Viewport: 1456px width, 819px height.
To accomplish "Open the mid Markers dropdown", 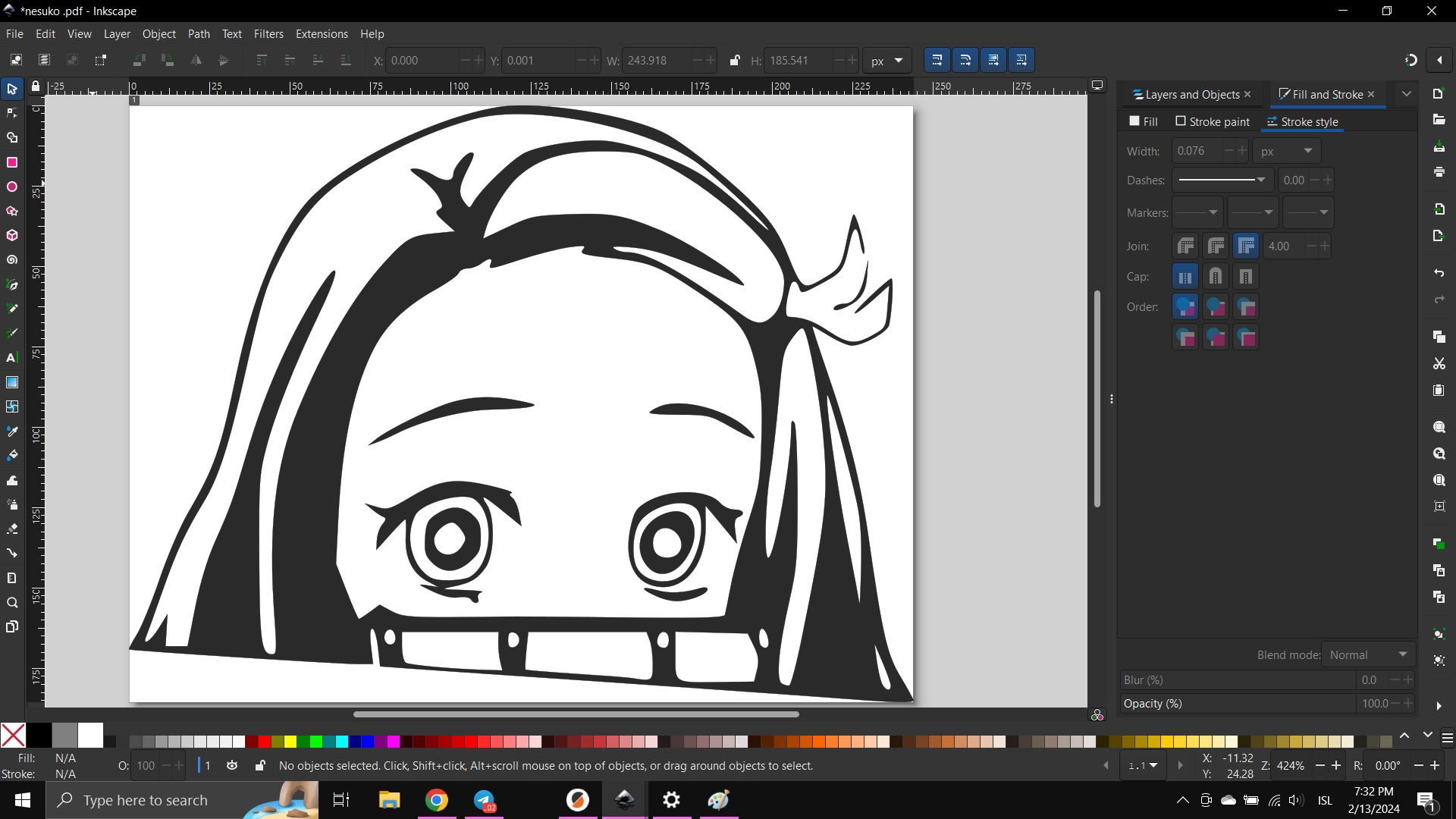I will 1253,212.
